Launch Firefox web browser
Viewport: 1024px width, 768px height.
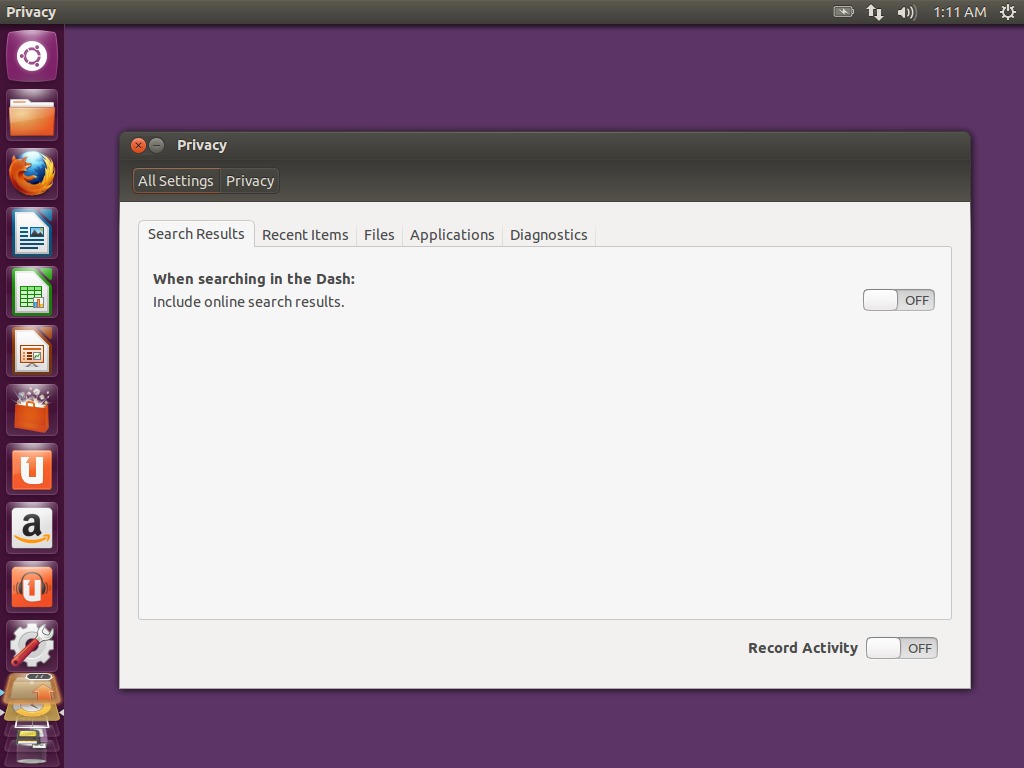coord(31,174)
